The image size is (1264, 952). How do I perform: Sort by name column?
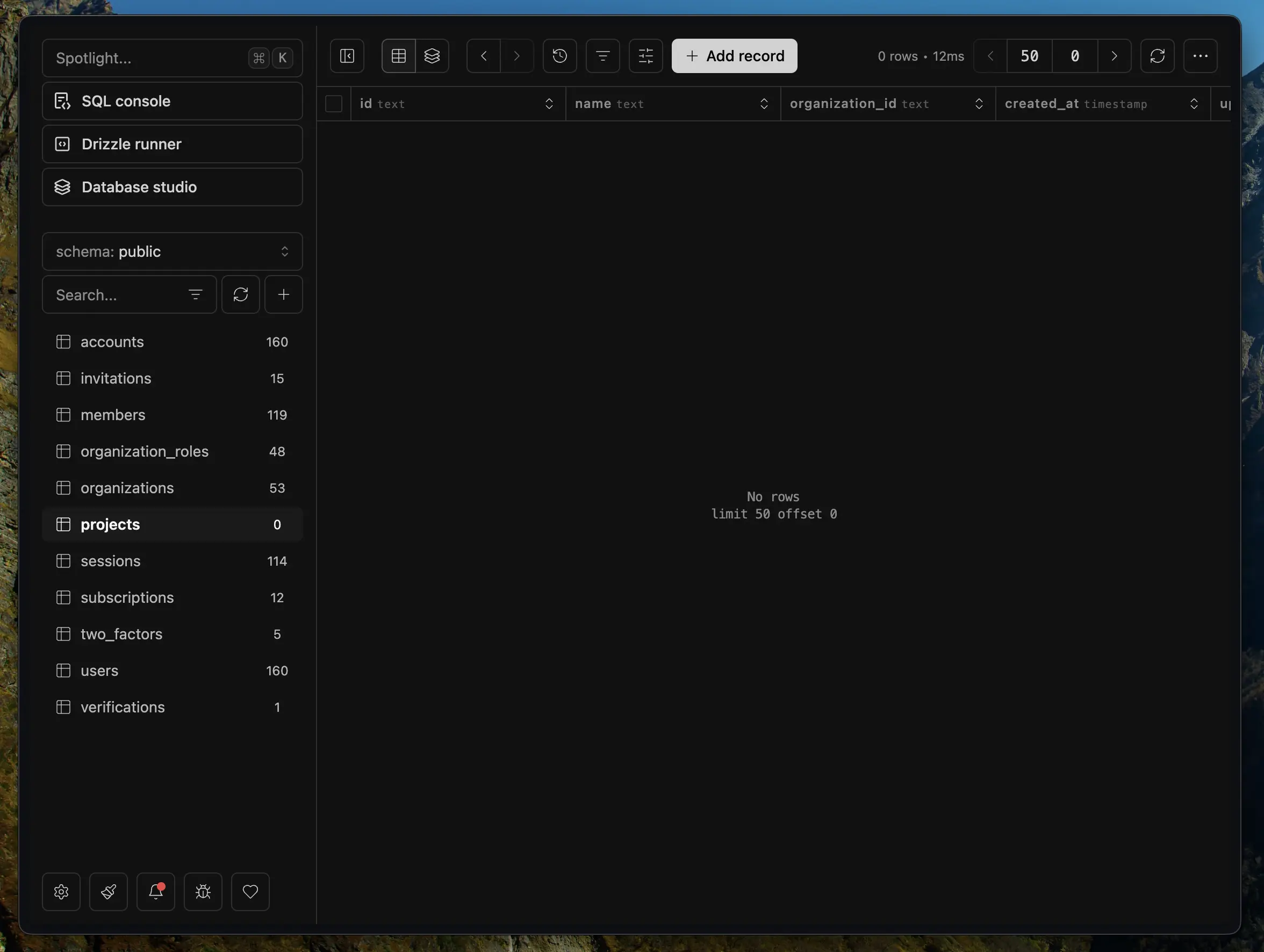point(764,104)
